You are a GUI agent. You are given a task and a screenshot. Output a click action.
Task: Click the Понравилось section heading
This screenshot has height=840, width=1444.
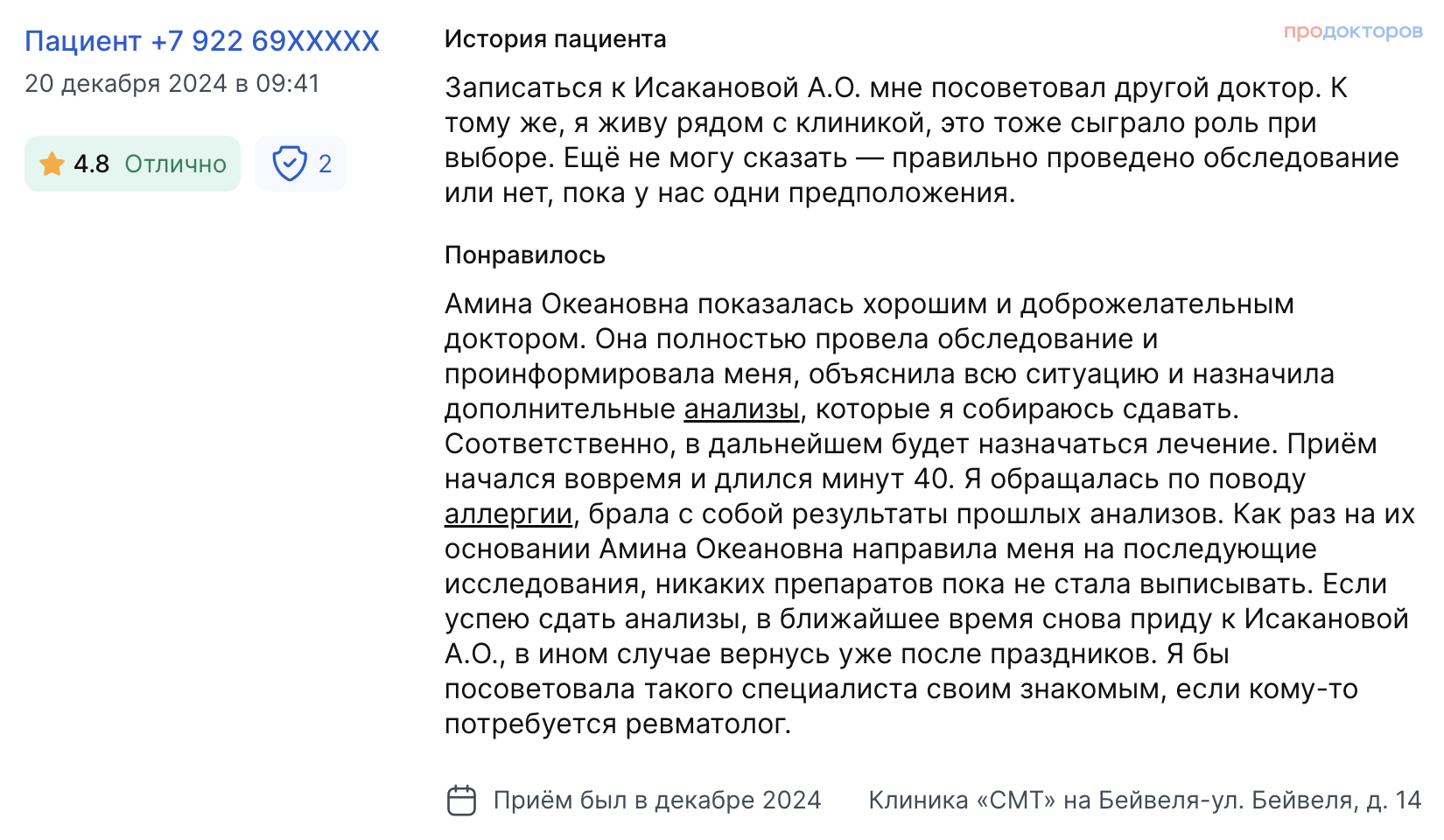coord(525,255)
